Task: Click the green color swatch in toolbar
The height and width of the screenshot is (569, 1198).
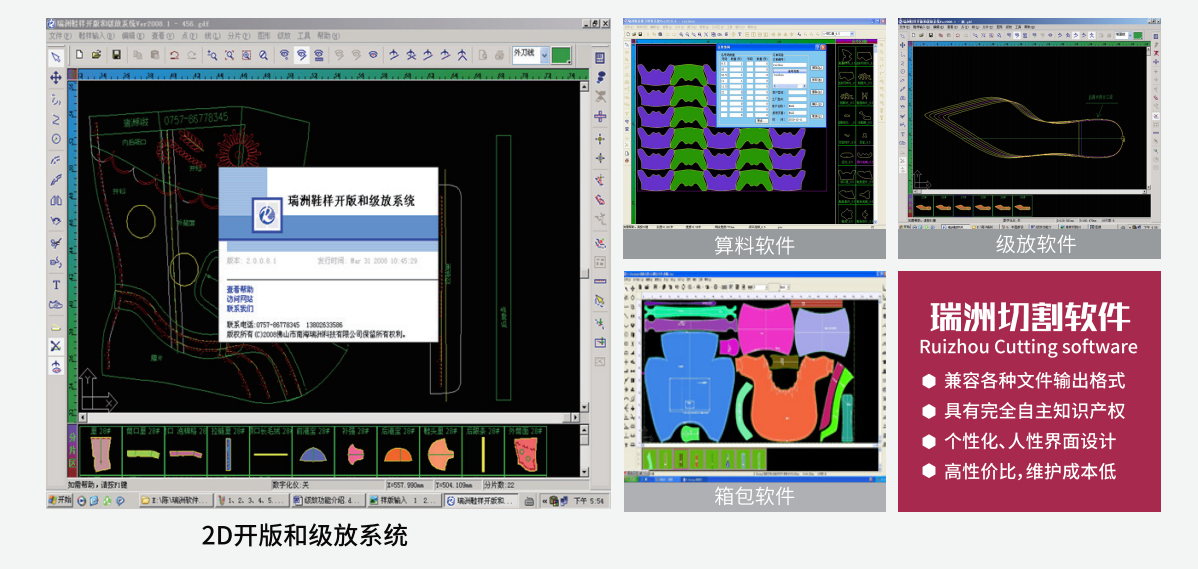Action: point(562,55)
